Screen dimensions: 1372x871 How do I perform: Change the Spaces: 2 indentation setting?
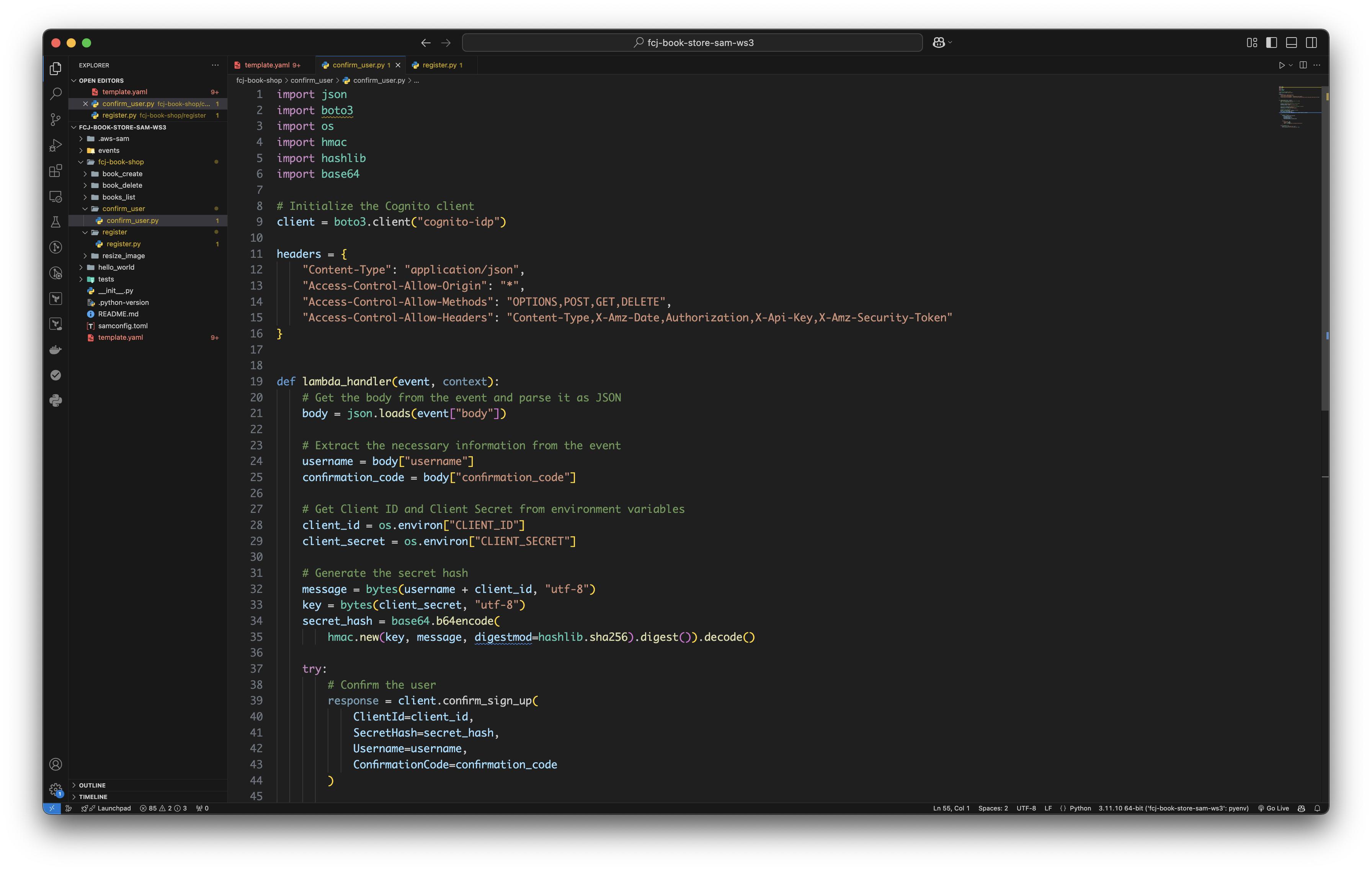tap(993, 808)
